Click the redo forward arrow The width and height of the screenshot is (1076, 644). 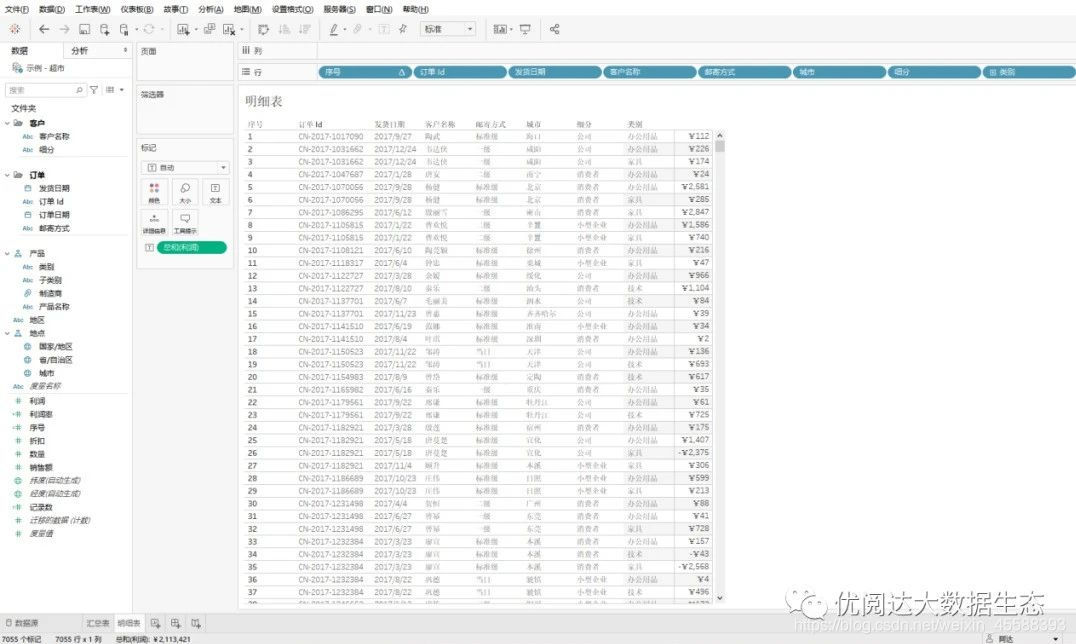click(65, 29)
